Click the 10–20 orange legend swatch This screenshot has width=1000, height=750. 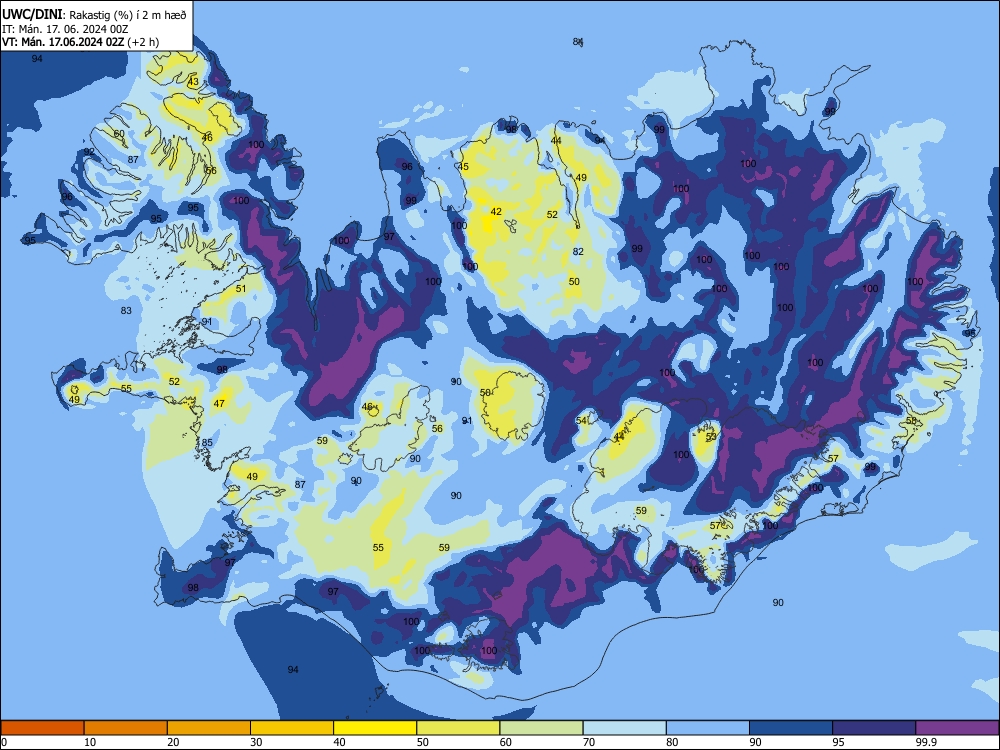[126, 728]
